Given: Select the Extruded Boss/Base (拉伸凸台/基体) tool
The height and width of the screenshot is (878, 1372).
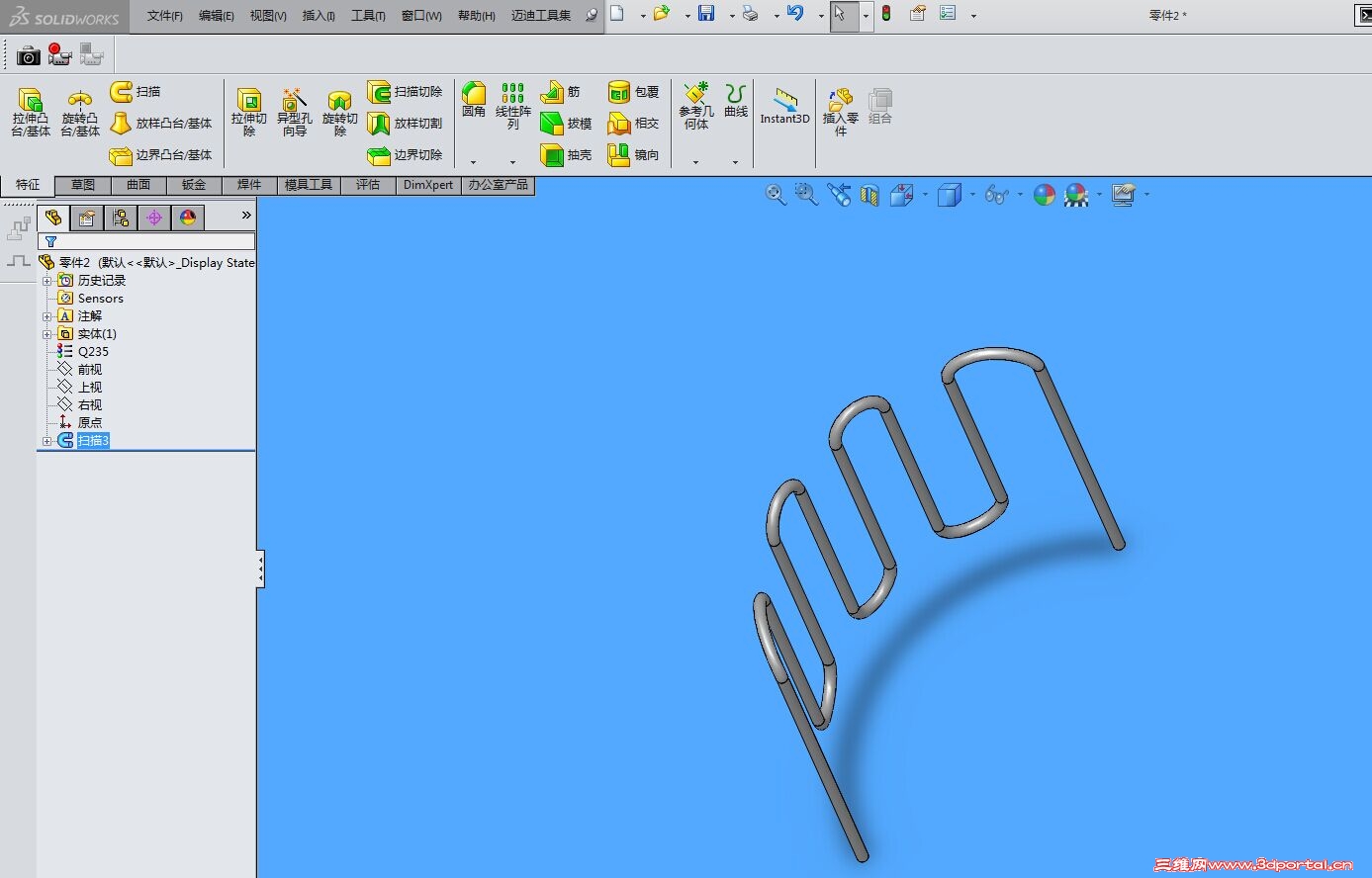Looking at the screenshot, I should (x=31, y=111).
